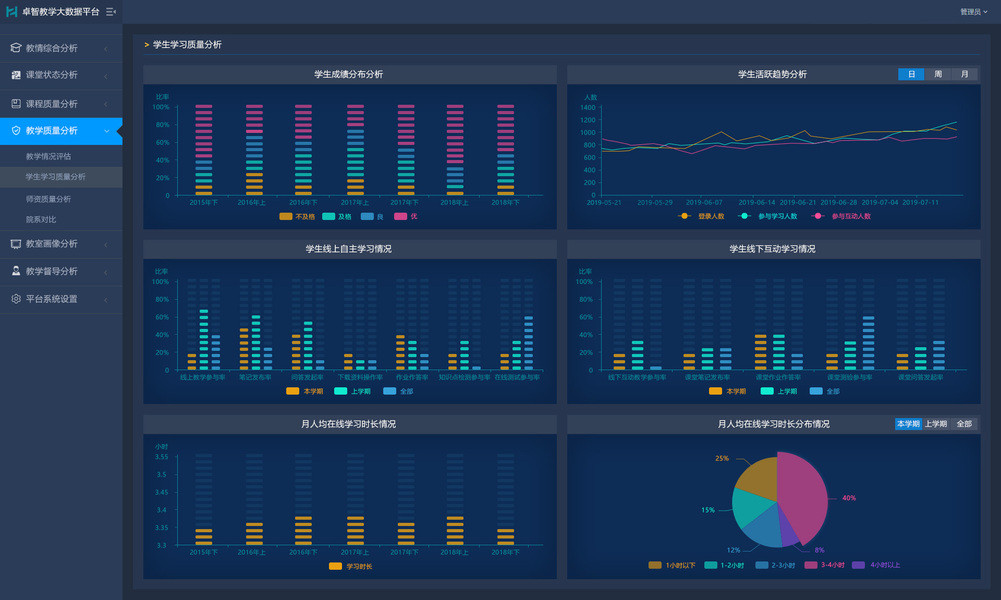Image resolution: width=1001 pixels, height=600 pixels.
Task: Select 全部 tab on pie chart panel
Action: click(x=964, y=424)
